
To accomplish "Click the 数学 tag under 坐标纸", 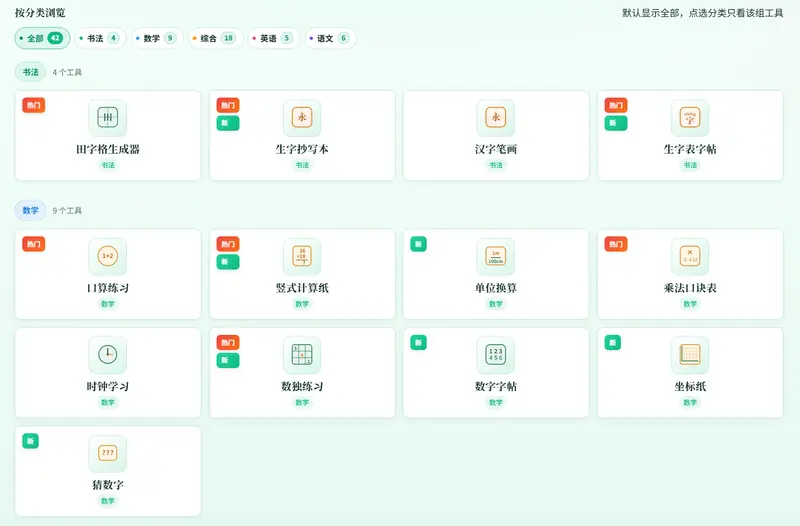I will click(x=690, y=402).
